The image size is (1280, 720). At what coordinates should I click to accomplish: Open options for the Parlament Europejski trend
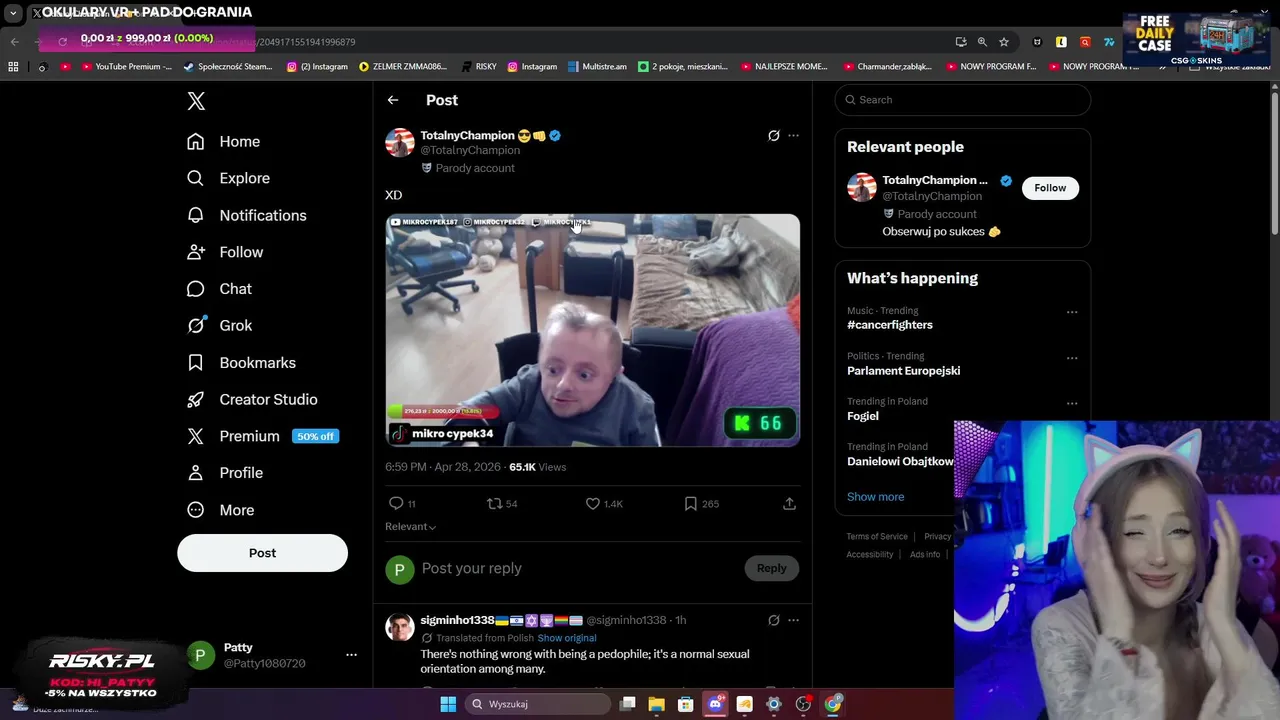click(x=1072, y=358)
